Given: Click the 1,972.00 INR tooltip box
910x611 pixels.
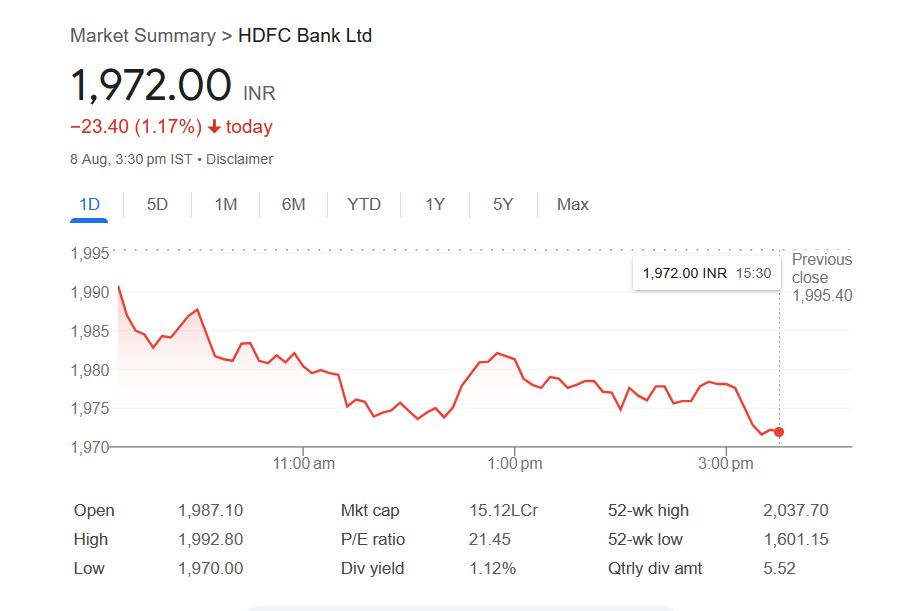Looking at the screenshot, I should (706, 272).
